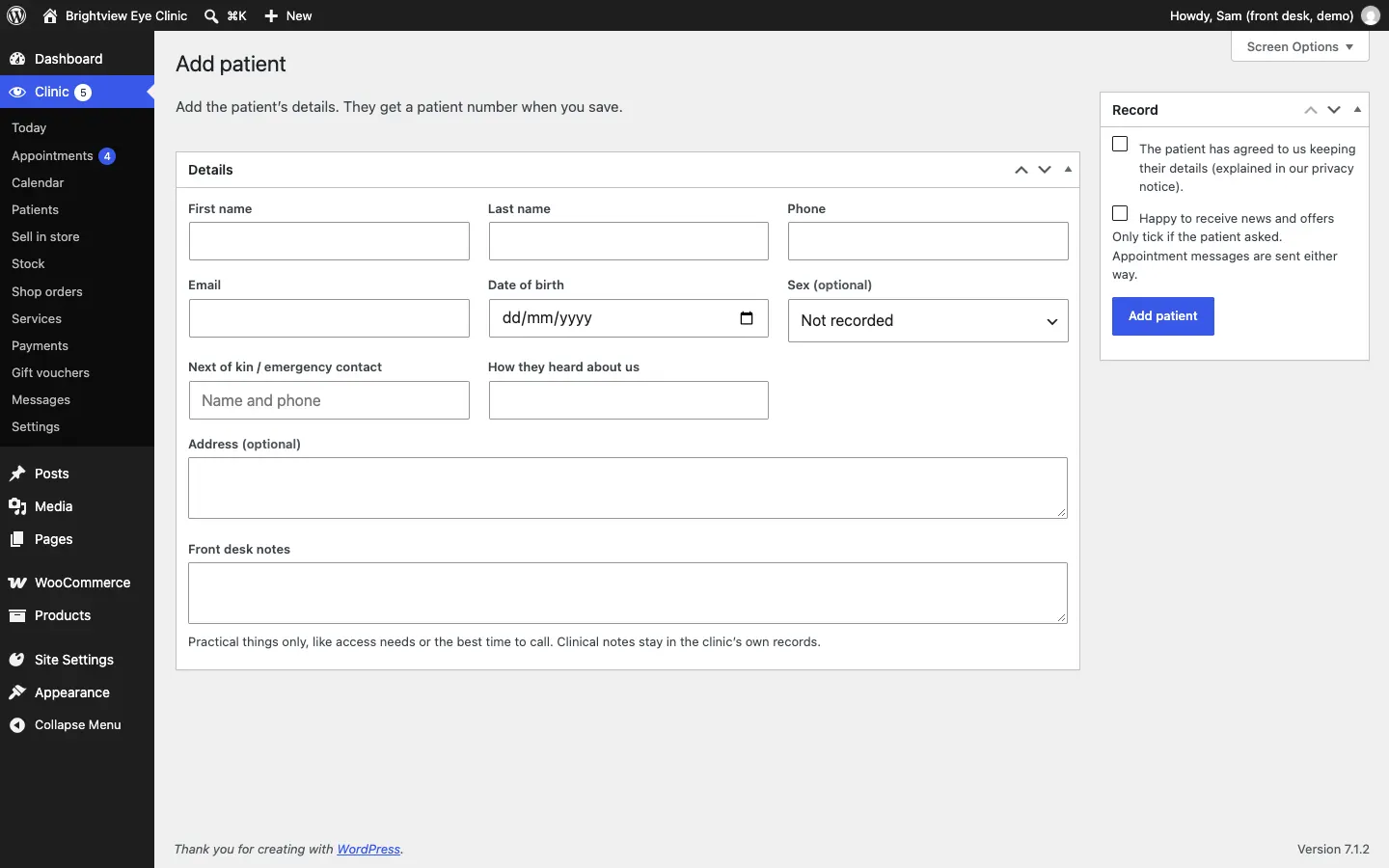Click the Next of kin field
This screenshot has width=1389, height=868.
(329, 400)
